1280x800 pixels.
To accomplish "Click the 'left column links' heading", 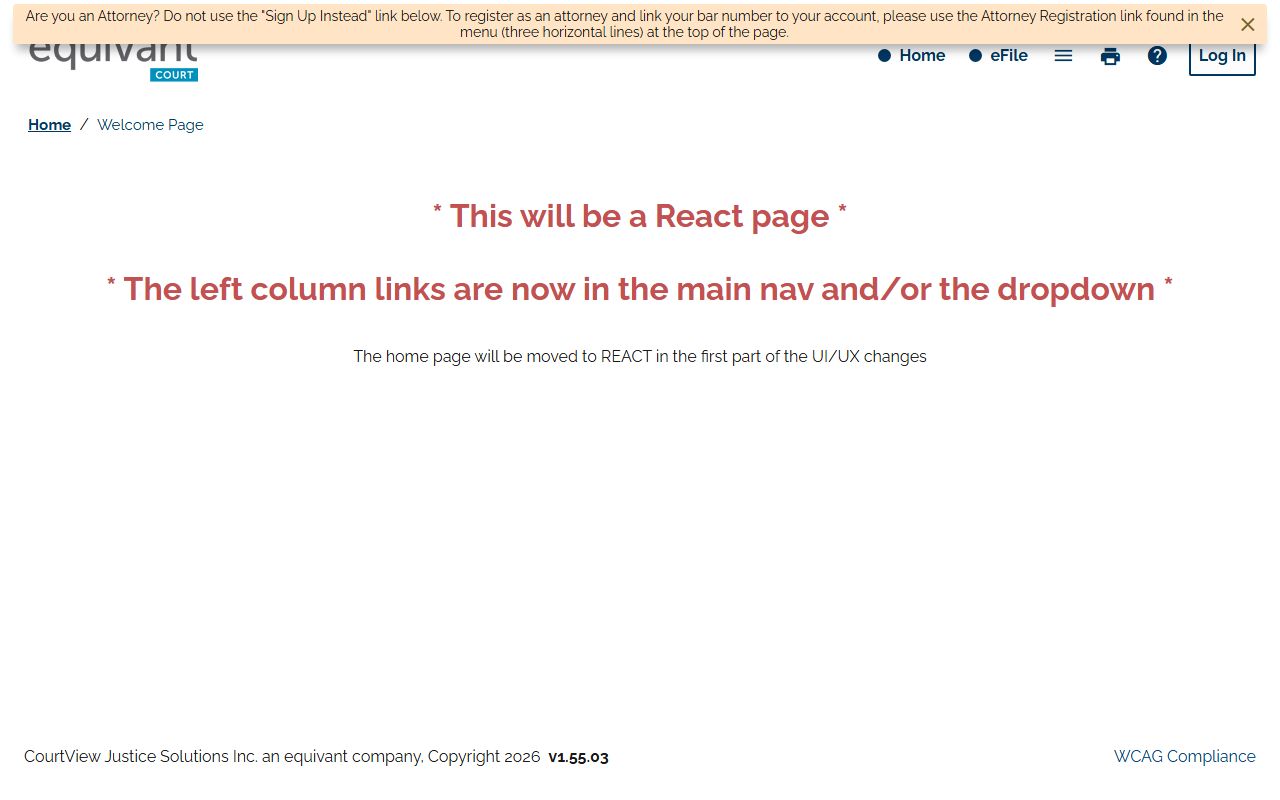I will 640,289.
